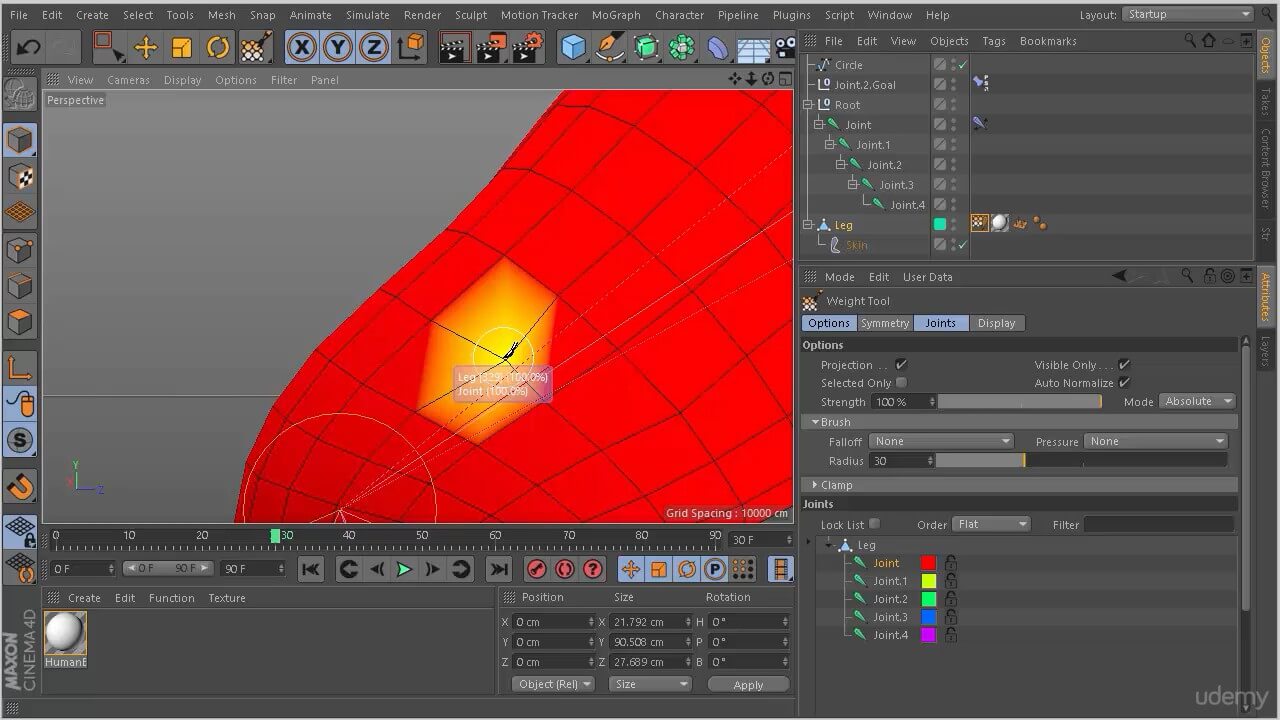The image size is (1280, 720).
Task: Enable the Selected Only checkbox
Action: pyautogui.click(x=901, y=383)
